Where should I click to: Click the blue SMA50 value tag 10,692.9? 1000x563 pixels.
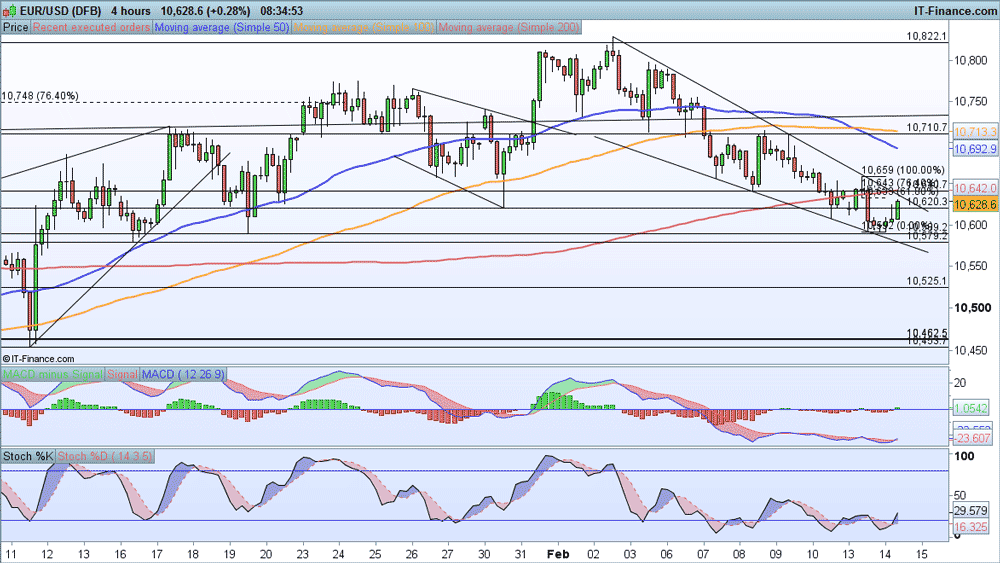coord(974,149)
